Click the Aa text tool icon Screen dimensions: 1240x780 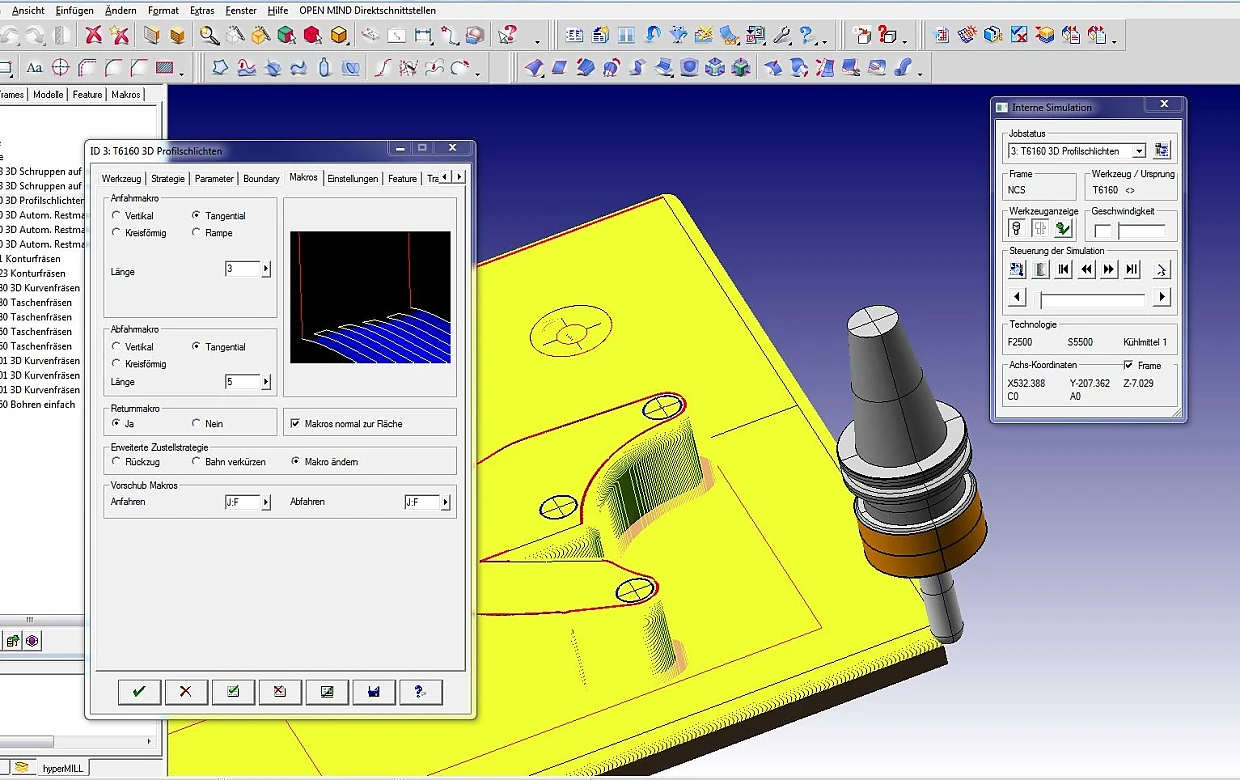point(34,68)
